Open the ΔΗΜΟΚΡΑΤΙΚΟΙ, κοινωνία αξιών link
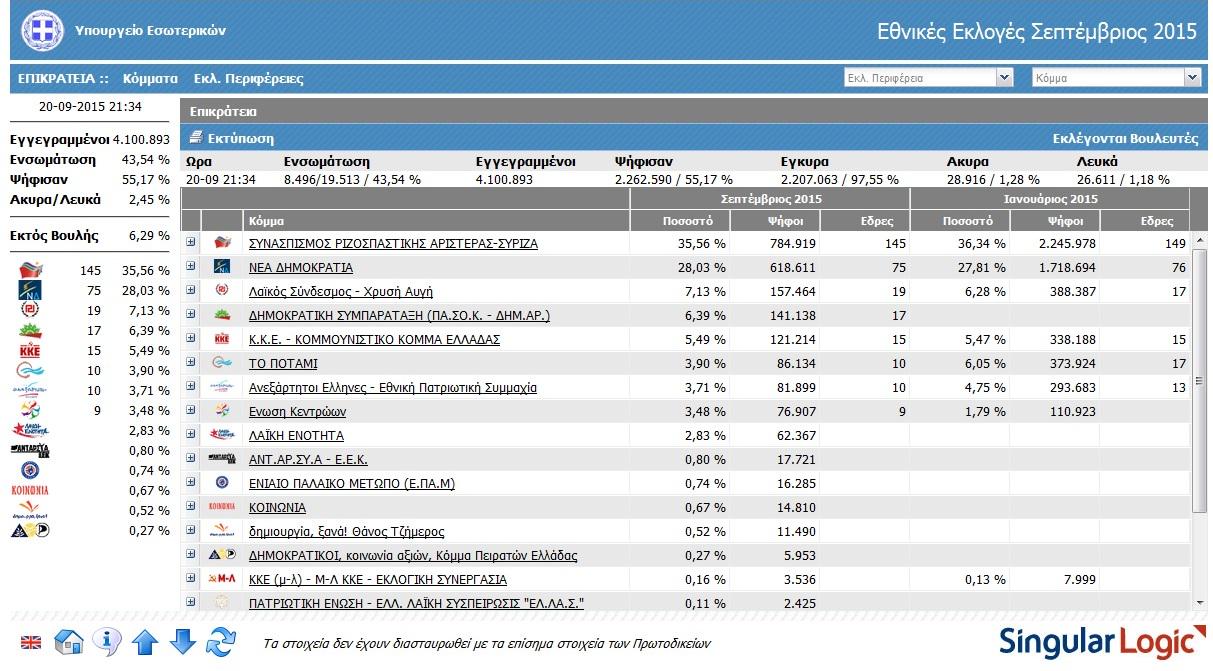 [412, 555]
